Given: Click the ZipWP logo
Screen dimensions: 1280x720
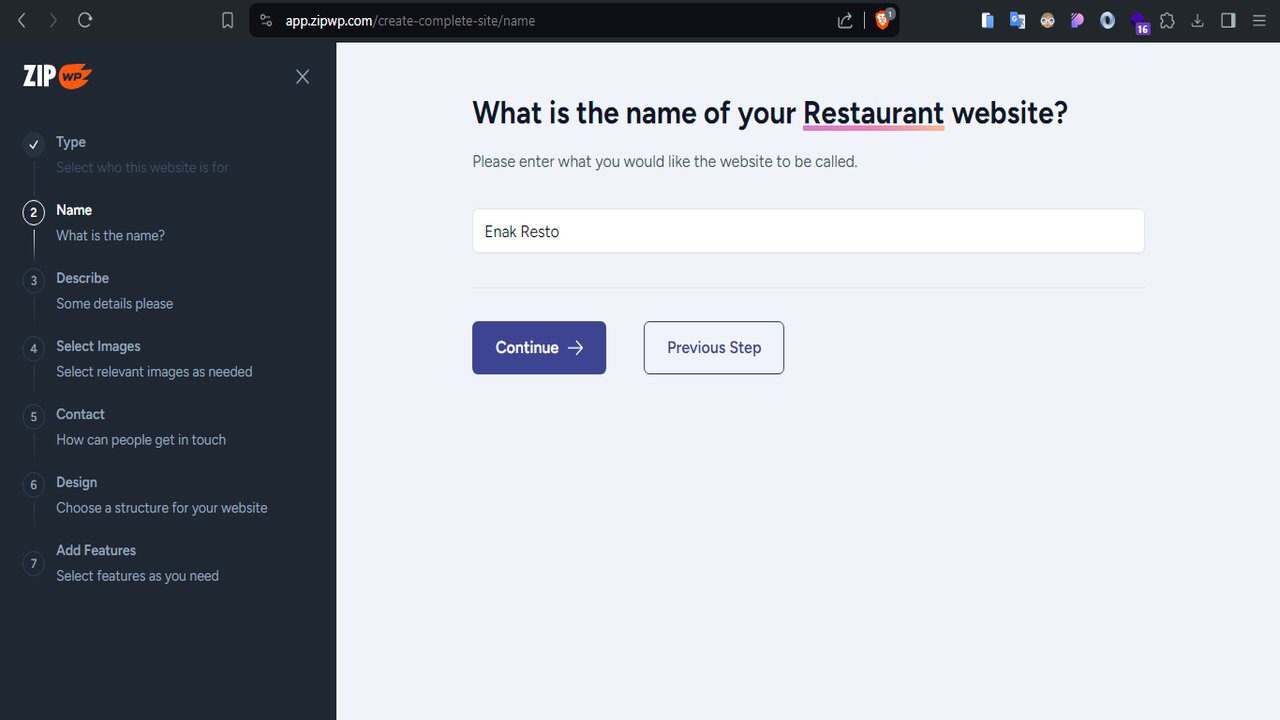Looking at the screenshot, I should (58, 76).
